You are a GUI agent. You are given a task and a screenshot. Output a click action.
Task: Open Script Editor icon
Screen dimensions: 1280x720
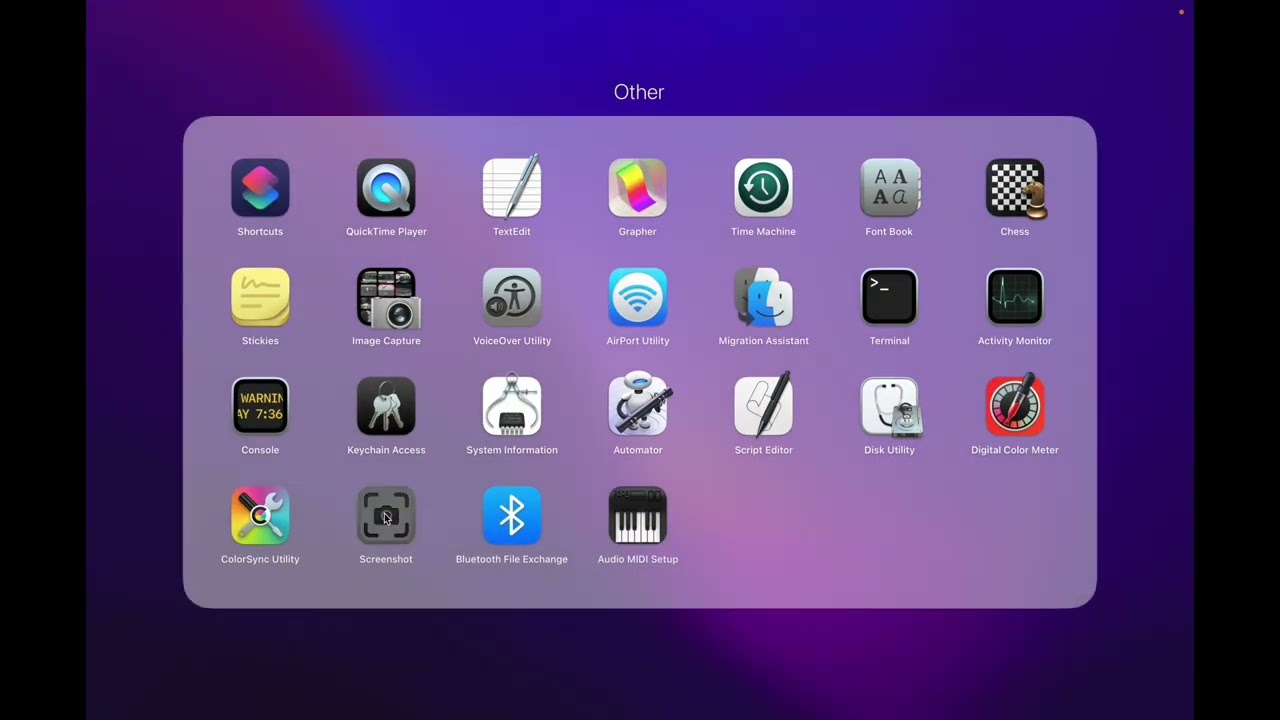763,406
